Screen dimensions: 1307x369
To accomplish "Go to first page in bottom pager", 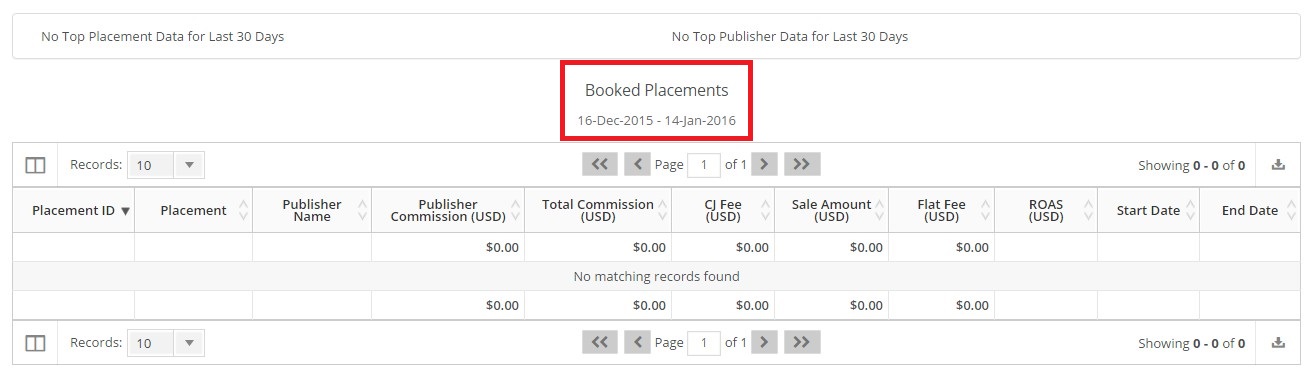I will [x=600, y=342].
